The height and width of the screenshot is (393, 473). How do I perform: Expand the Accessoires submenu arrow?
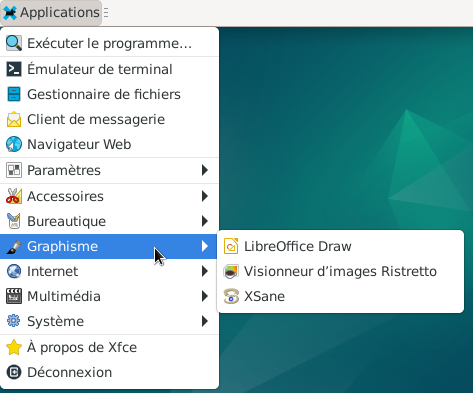click(205, 196)
